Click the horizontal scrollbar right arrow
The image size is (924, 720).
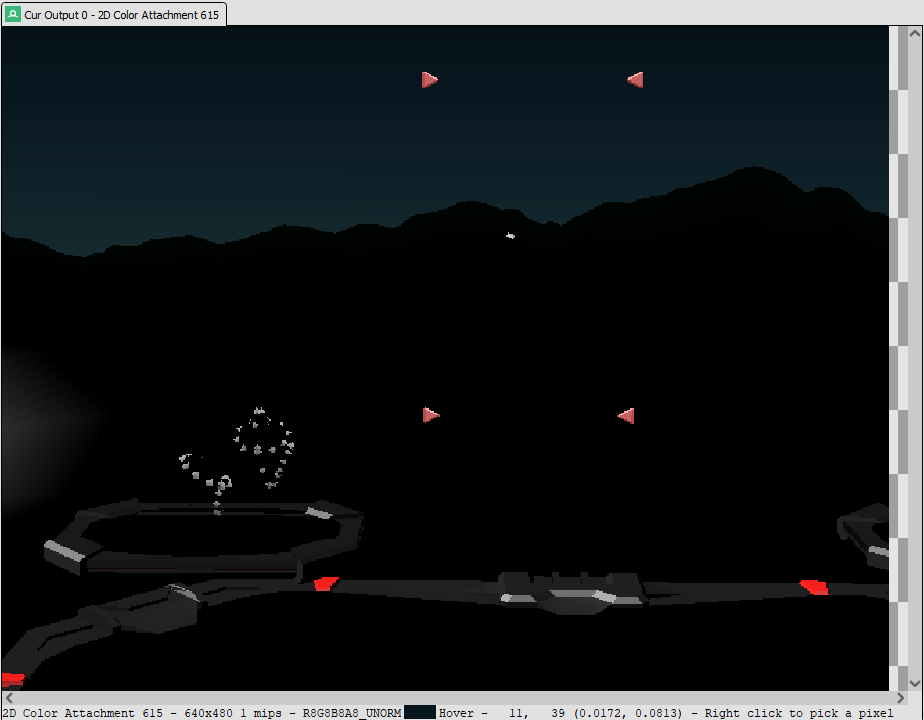(900, 698)
